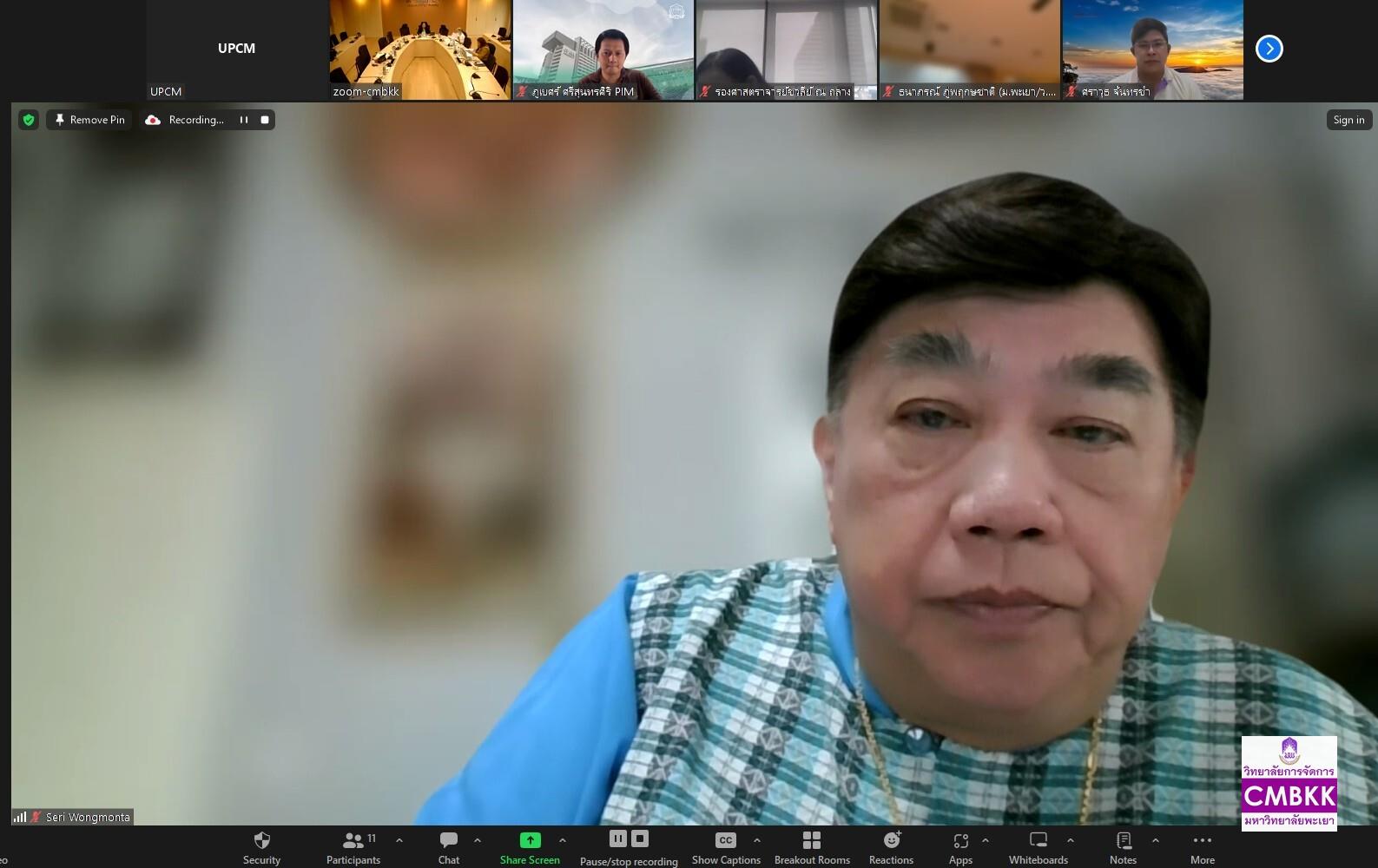1378x868 pixels.
Task: Stop recording from the top indicator
Action: 265,120
